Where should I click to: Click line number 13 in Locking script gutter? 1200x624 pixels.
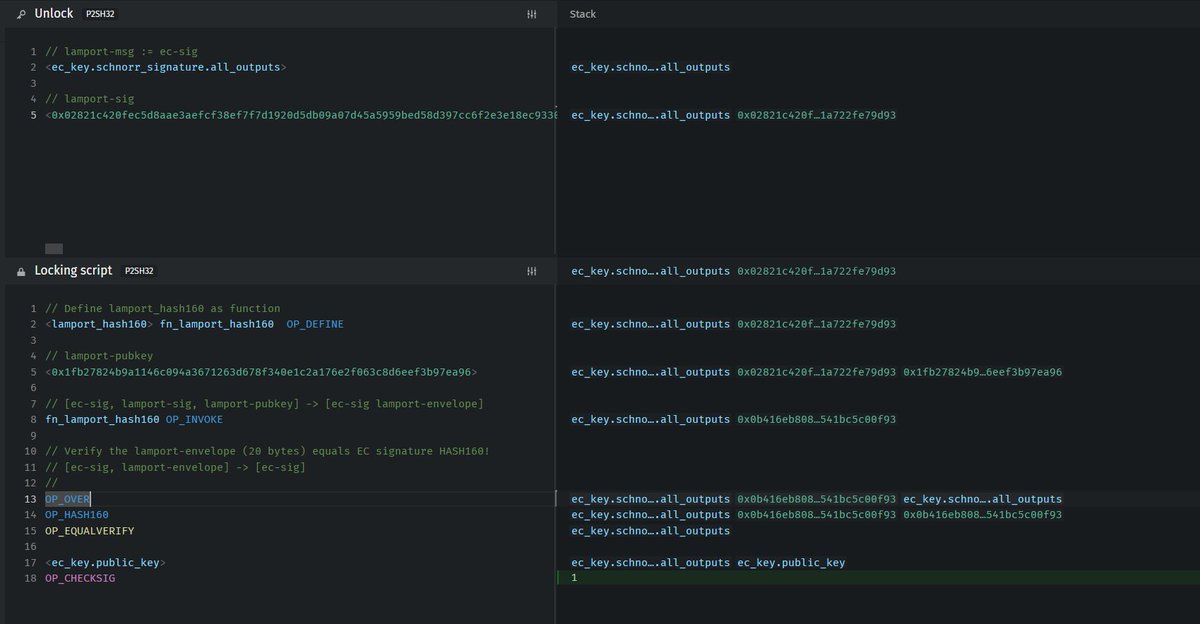coord(31,498)
